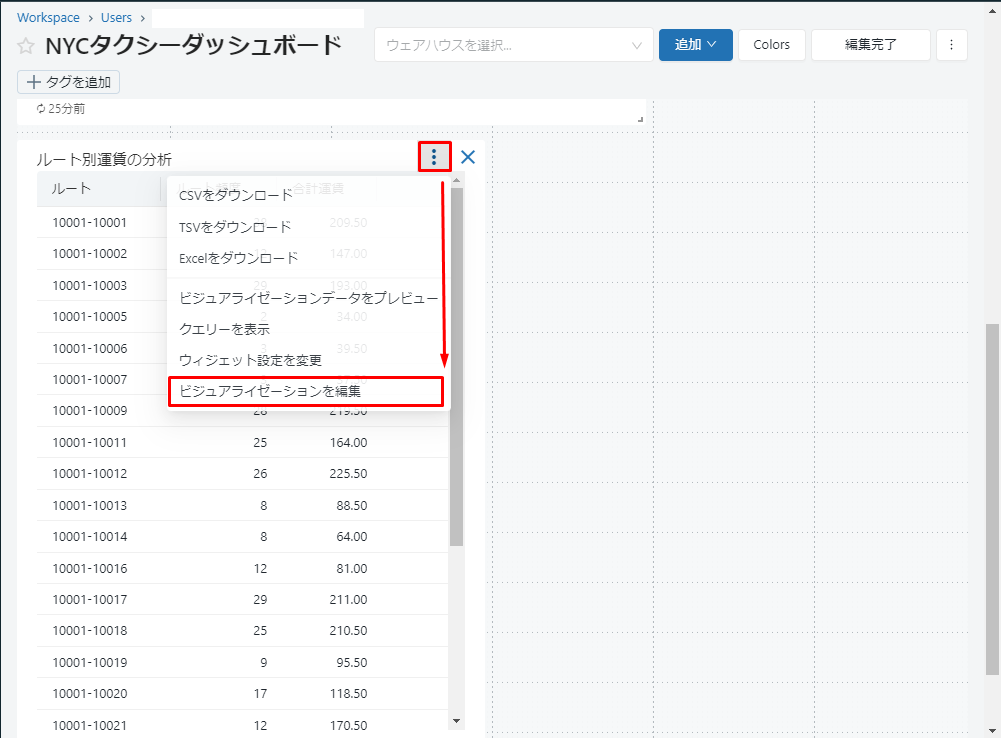Open the ウェアハウスを選択 dropdown
The width and height of the screenshot is (1001, 738).
(x=513, y=45)
